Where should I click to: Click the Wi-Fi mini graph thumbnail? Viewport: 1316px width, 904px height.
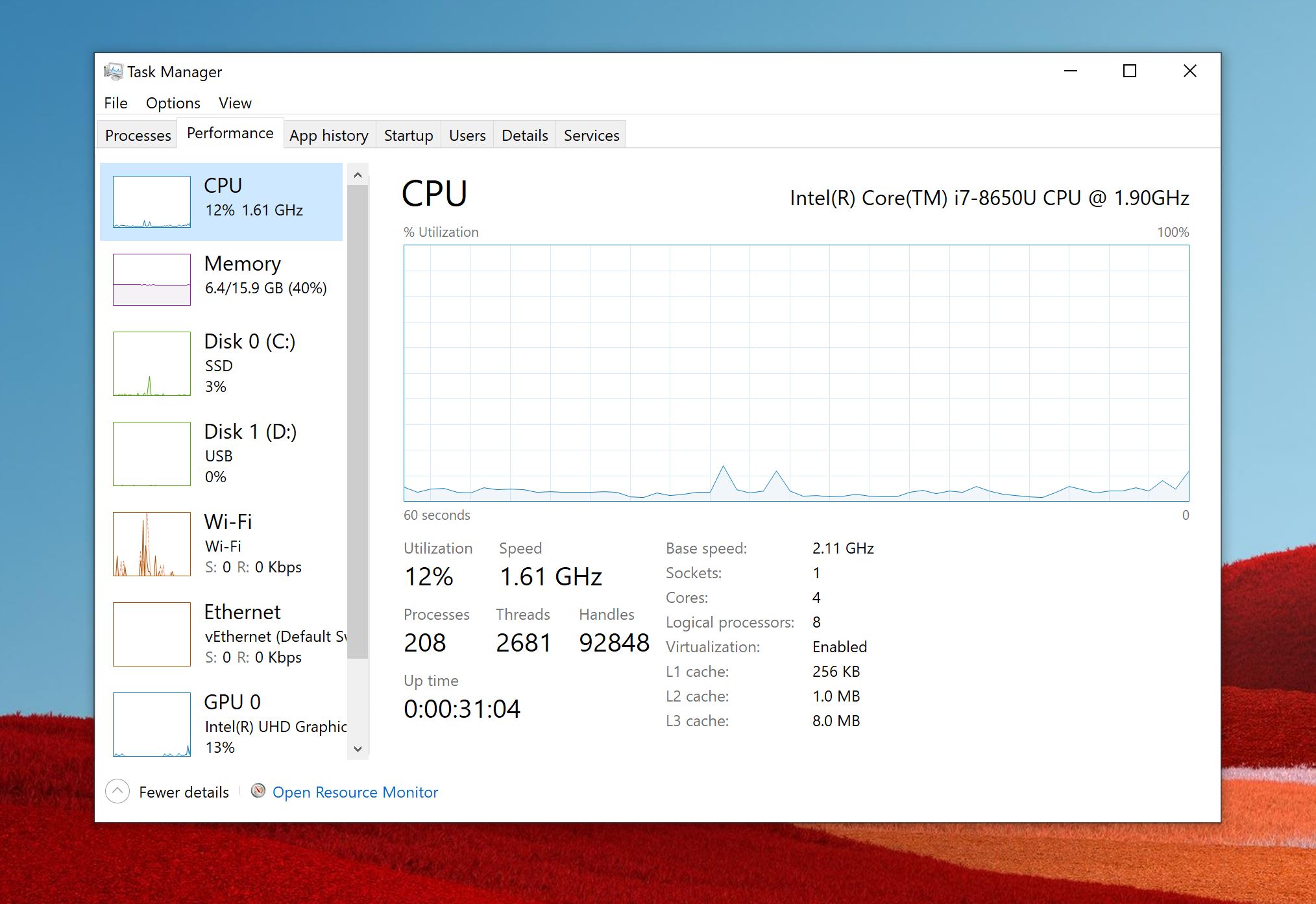(152, 544)
